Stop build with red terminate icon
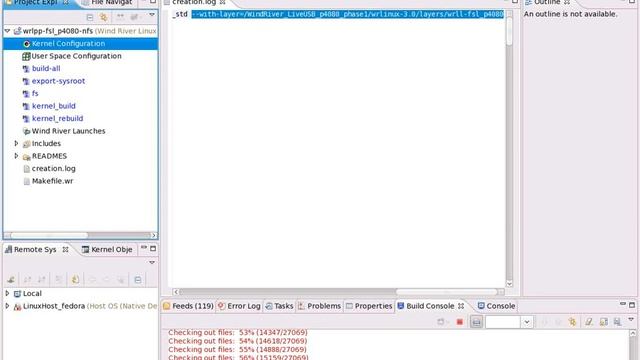Viewport: 640px width, 360px height. pos(460,322)
